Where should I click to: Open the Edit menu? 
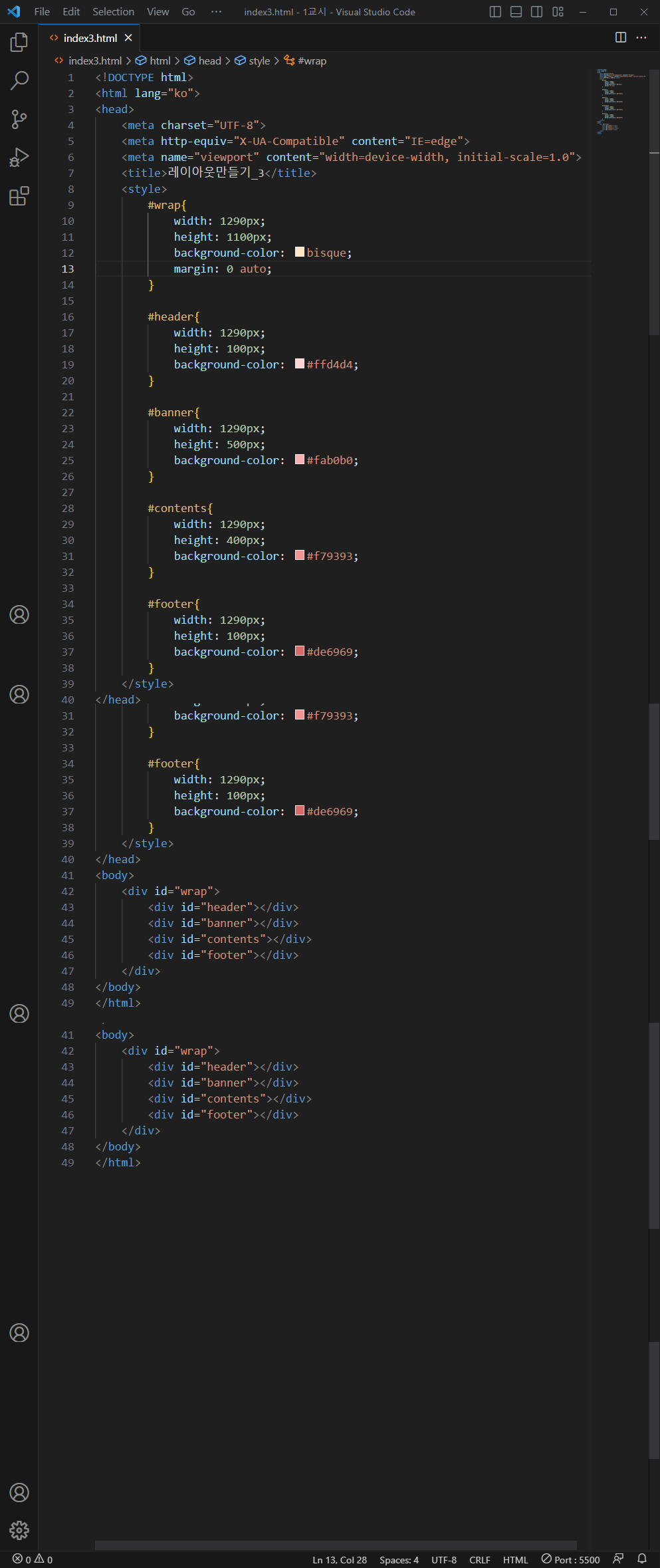pyautogui.click(x=71, y=11)
